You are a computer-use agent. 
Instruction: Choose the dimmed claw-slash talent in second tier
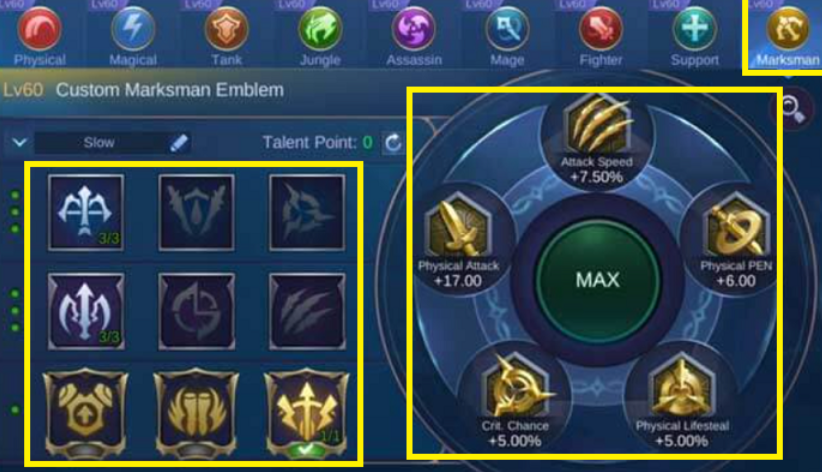[307, 311]
